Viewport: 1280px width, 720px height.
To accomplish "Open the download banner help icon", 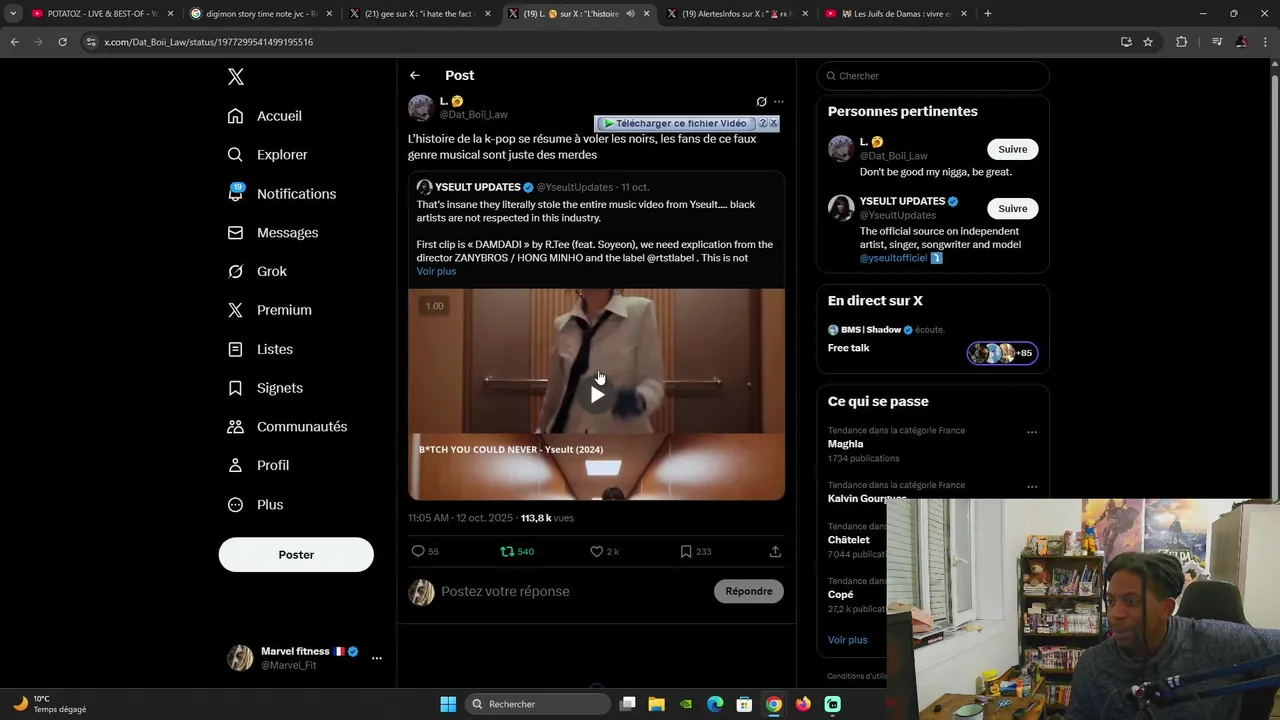I will pos(763,123).
